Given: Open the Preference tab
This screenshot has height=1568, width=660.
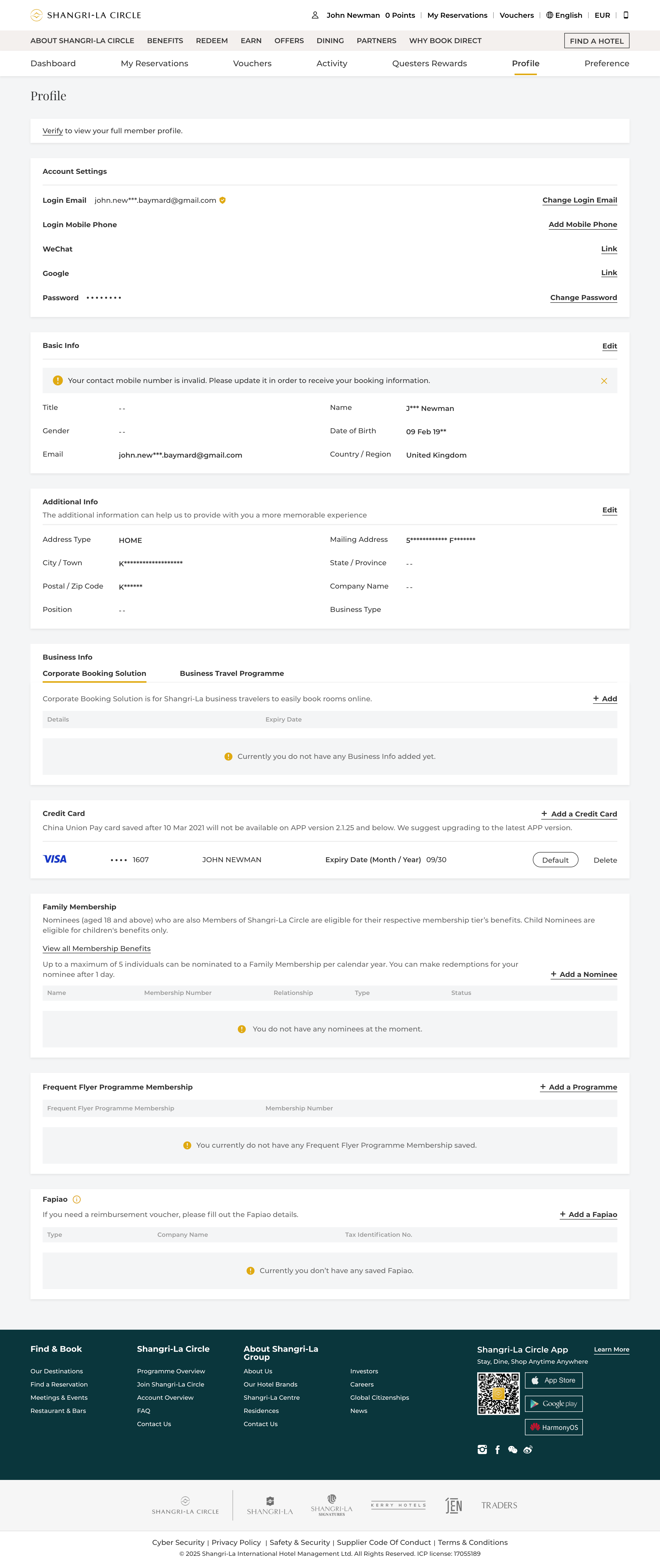Looking at the screenshot, I should (606, 63).
